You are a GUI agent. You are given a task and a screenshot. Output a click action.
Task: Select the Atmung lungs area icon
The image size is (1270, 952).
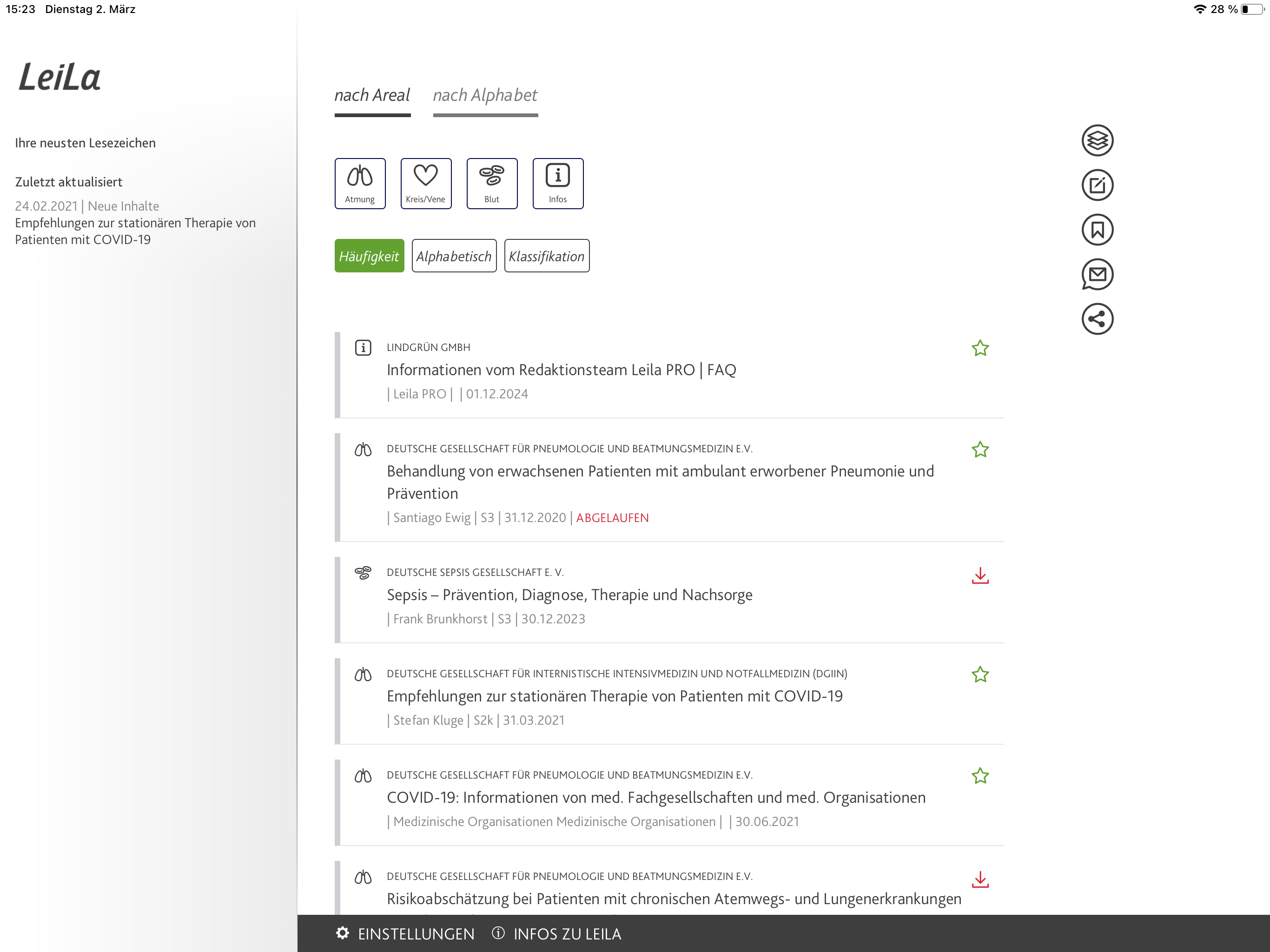(x=360, y=183)
